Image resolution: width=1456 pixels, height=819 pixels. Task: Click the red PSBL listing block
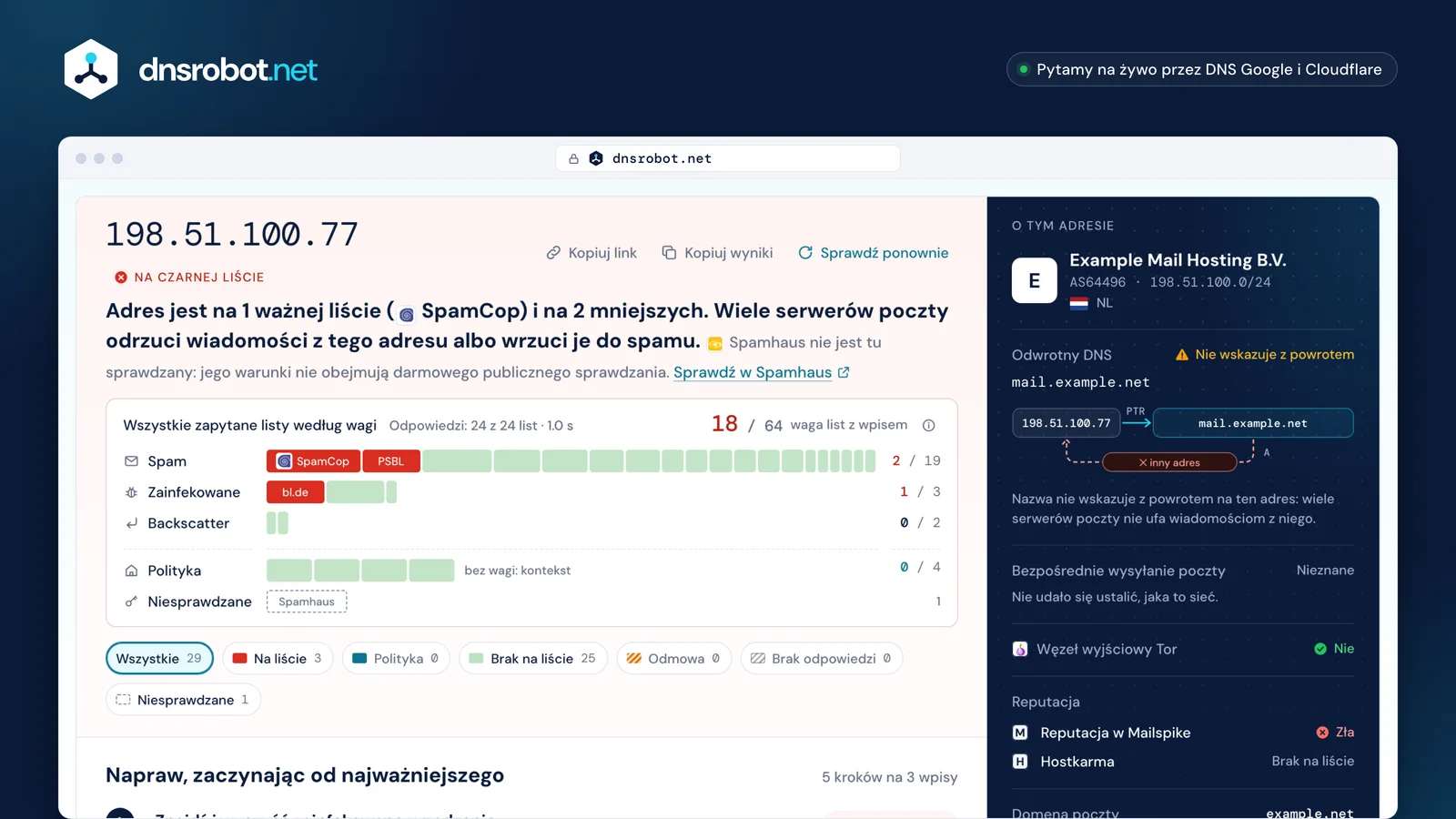[x=391, y=461]
